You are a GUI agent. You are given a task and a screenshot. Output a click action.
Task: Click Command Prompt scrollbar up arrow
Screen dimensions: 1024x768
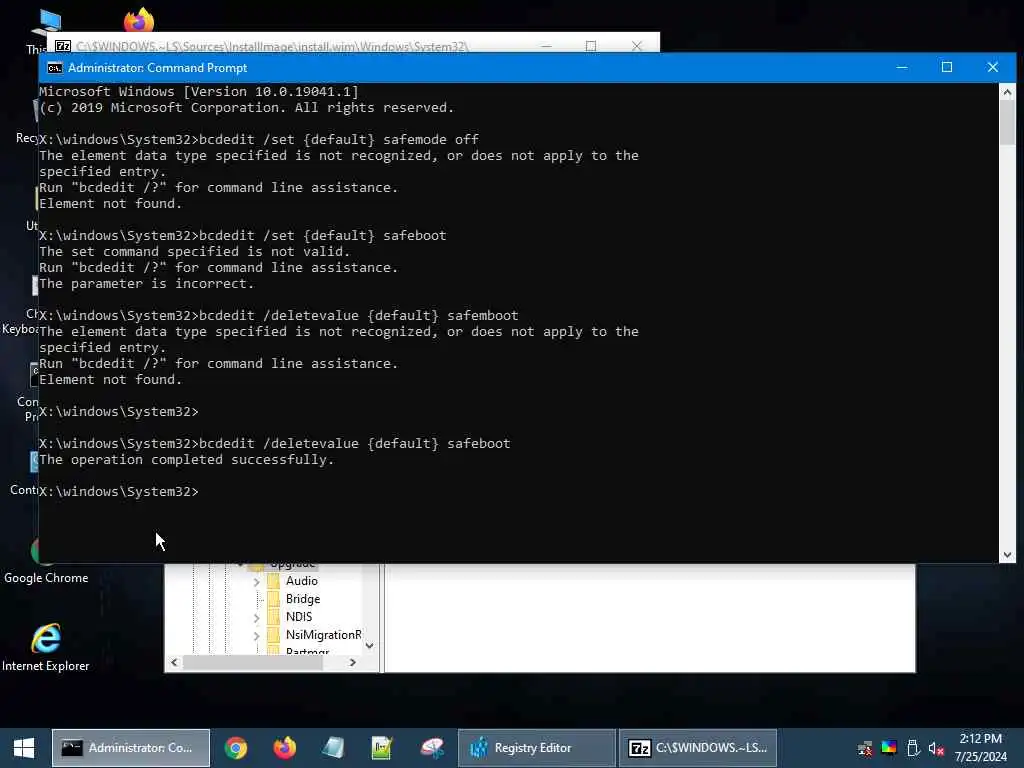click(1007, 92)
